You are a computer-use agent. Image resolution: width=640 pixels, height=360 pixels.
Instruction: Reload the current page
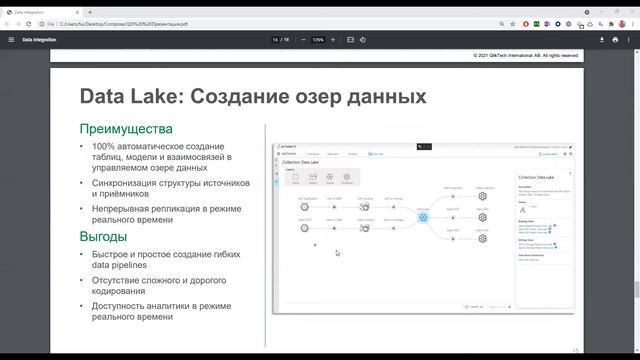coord(29,24)
